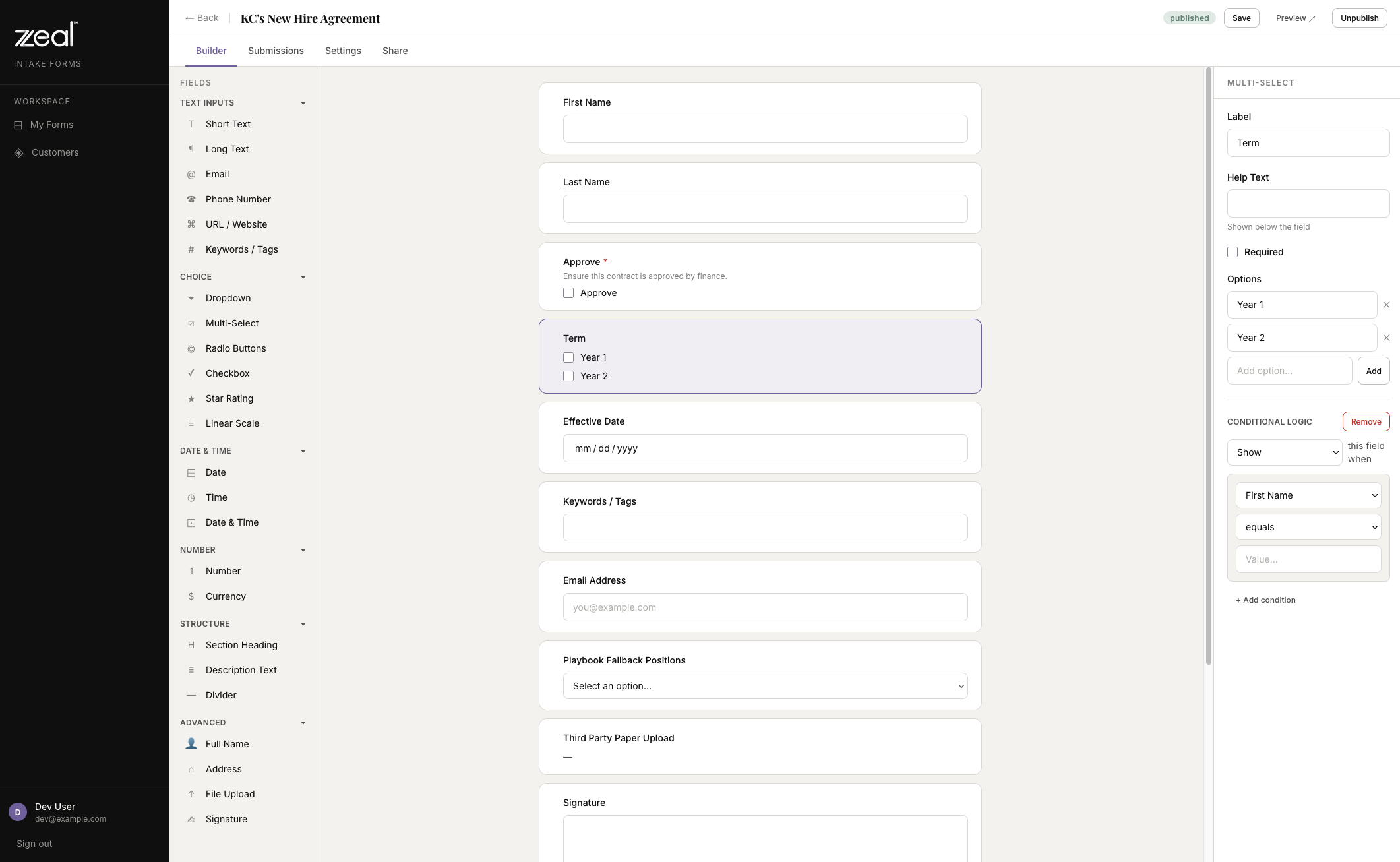Click the form canvas vertical scrollbar
This screenshot has height=862, width=1400.
[x=1208, y=366]
